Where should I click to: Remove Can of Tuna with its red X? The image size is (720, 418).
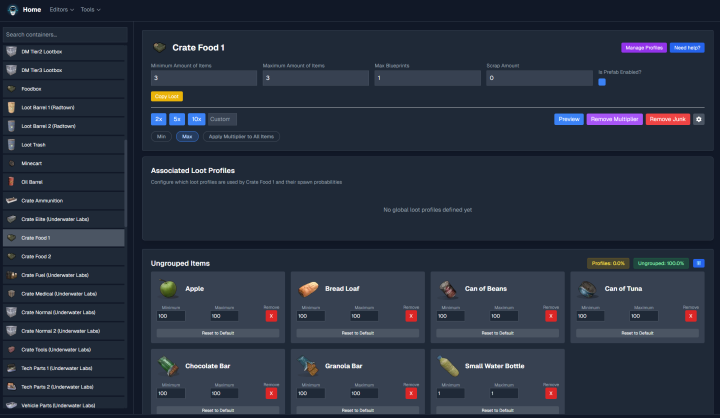click(x=691, y=316)
